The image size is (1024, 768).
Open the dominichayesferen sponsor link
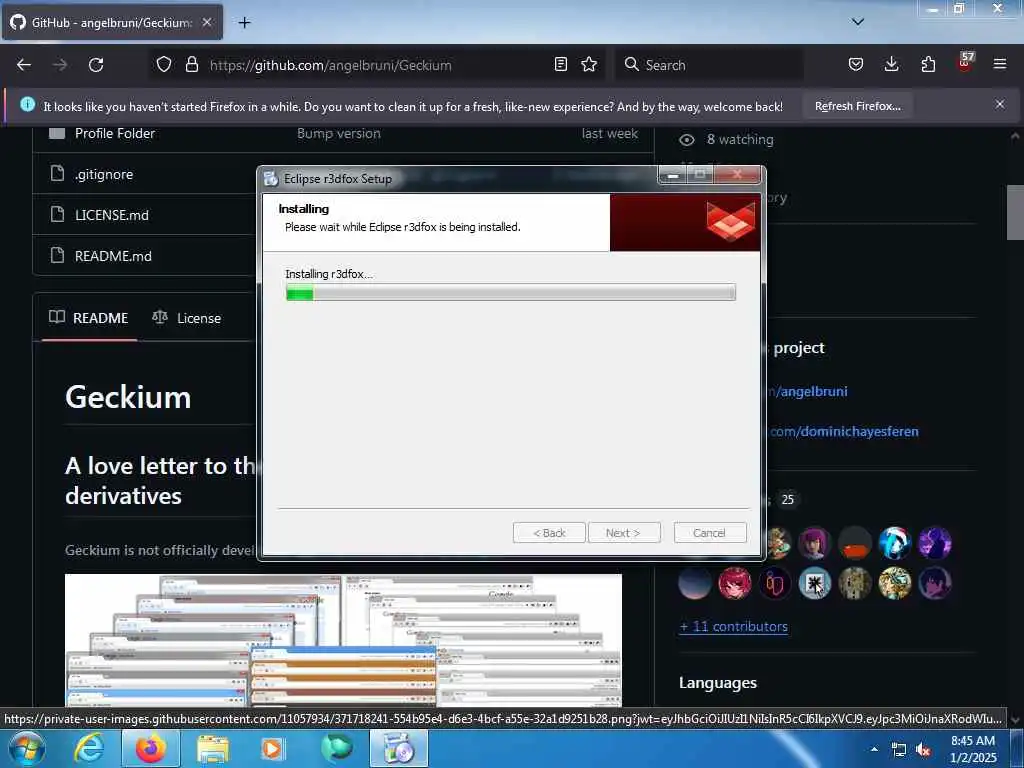tap(843, 432)
